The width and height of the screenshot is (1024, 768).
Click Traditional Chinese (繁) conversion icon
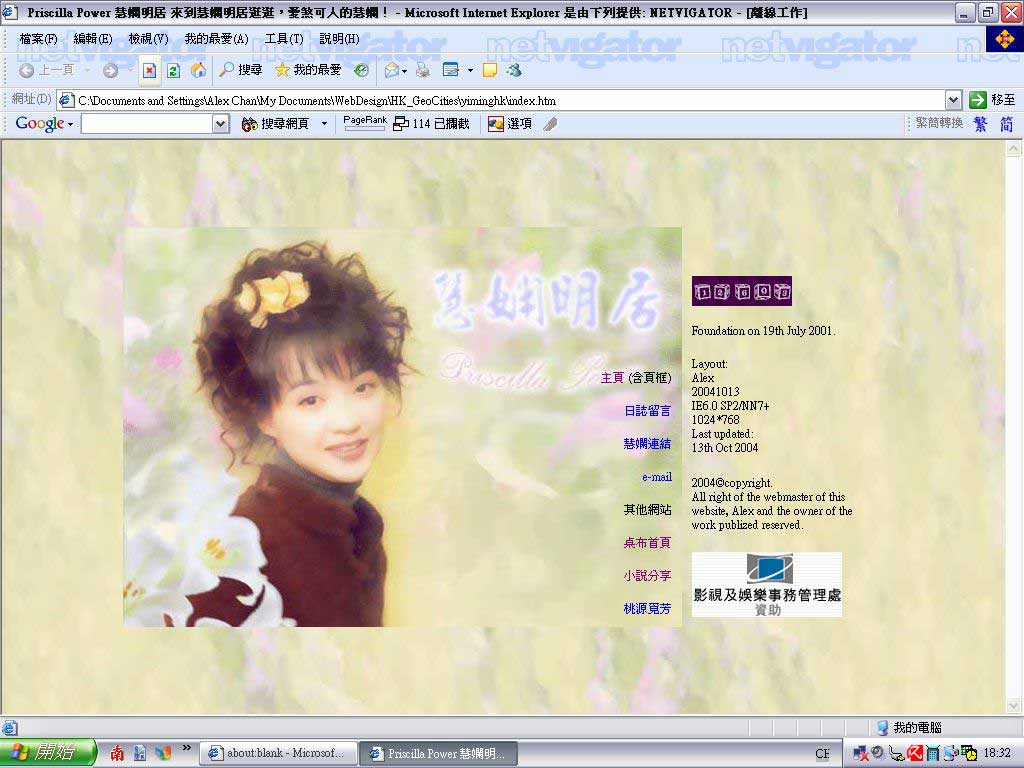(x=980, y=123)
